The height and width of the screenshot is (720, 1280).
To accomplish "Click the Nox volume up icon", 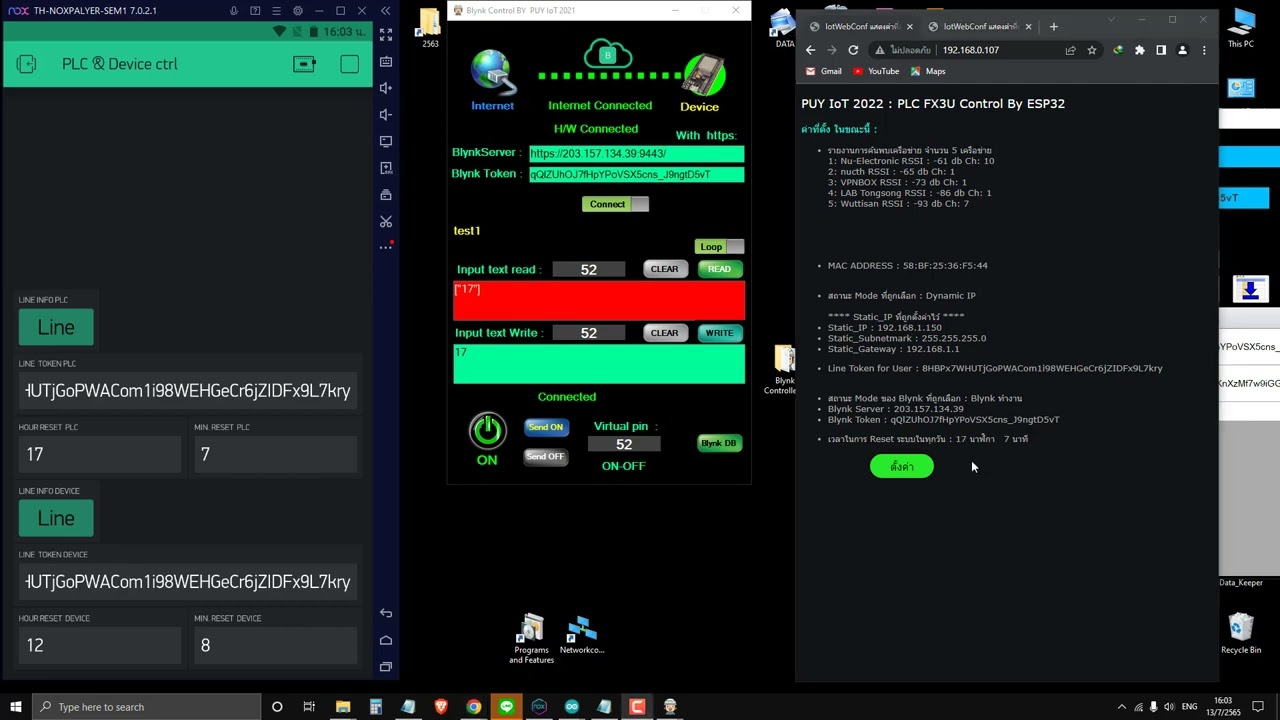I will 386,88.
